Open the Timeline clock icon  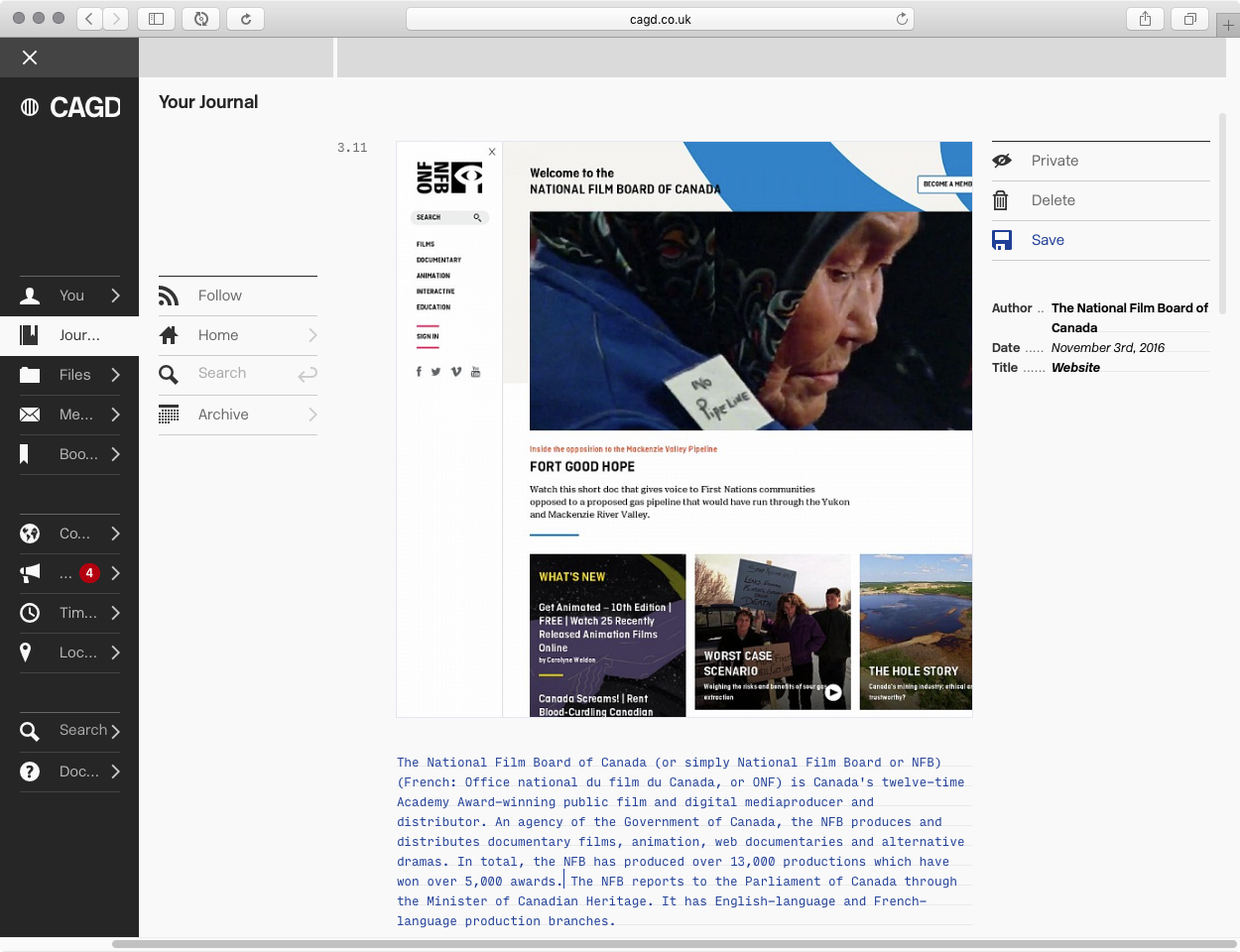tap(30, 613)
